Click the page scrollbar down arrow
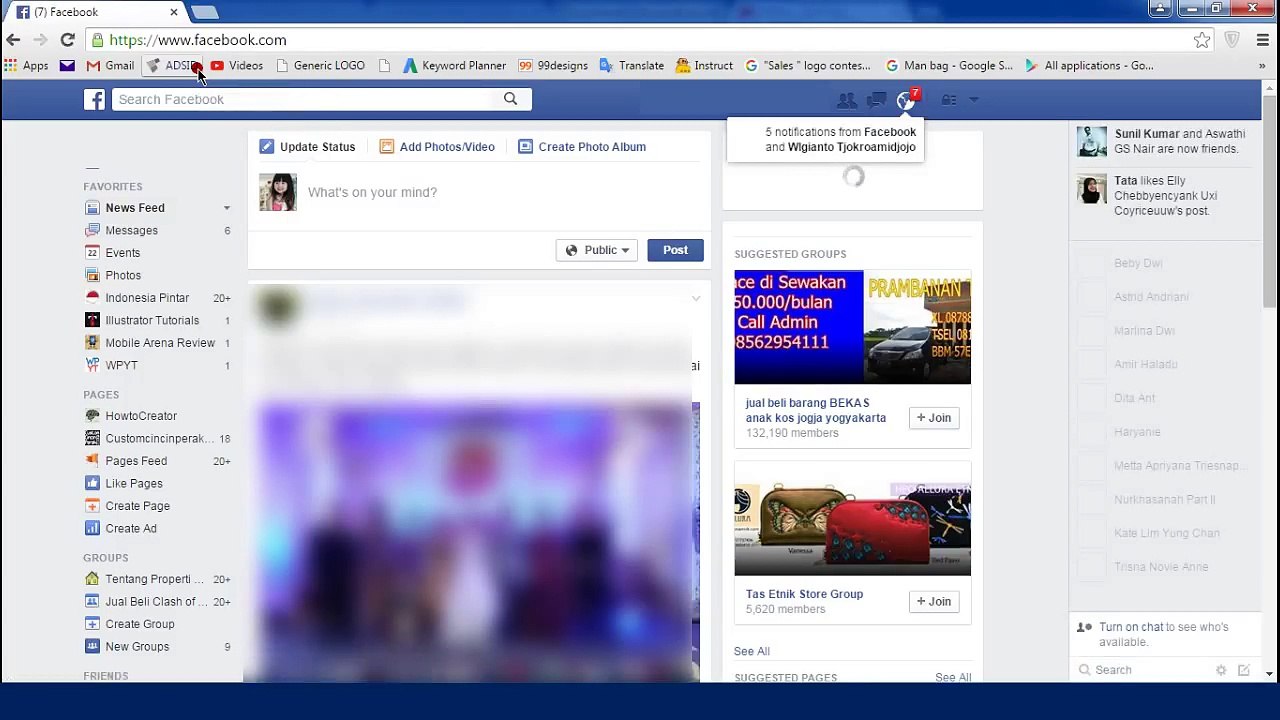Viewport: 1280px width, 720px height. [x=1270, y=674]
